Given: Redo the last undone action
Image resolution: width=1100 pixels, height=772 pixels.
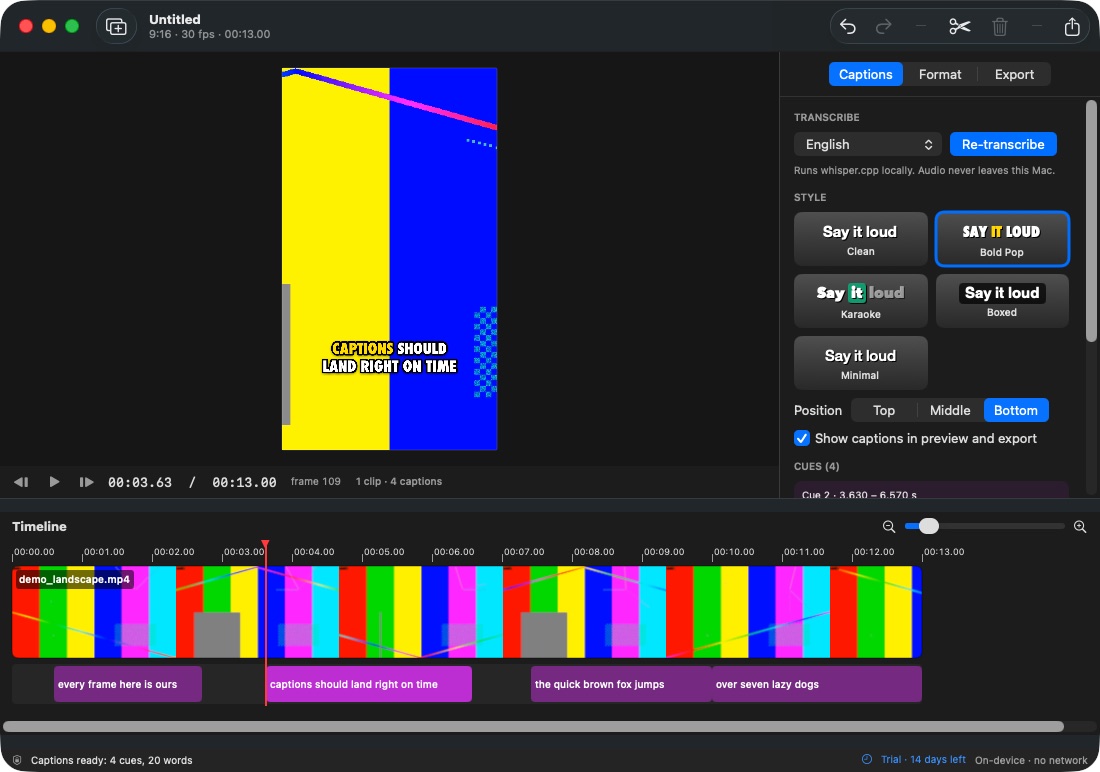Looking at the screenshot, I should [884, 27].
